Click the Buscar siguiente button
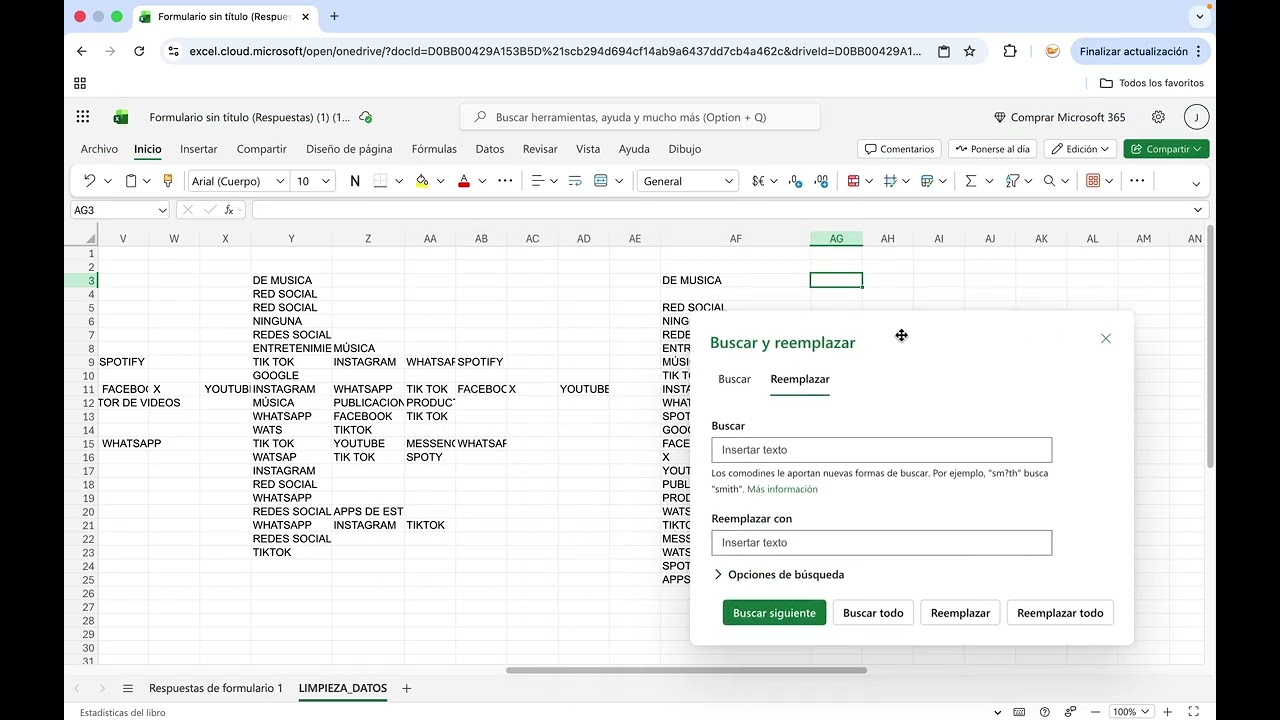Screen dimensions: 1280x720 pyautogui.click(x=774, y=613)
